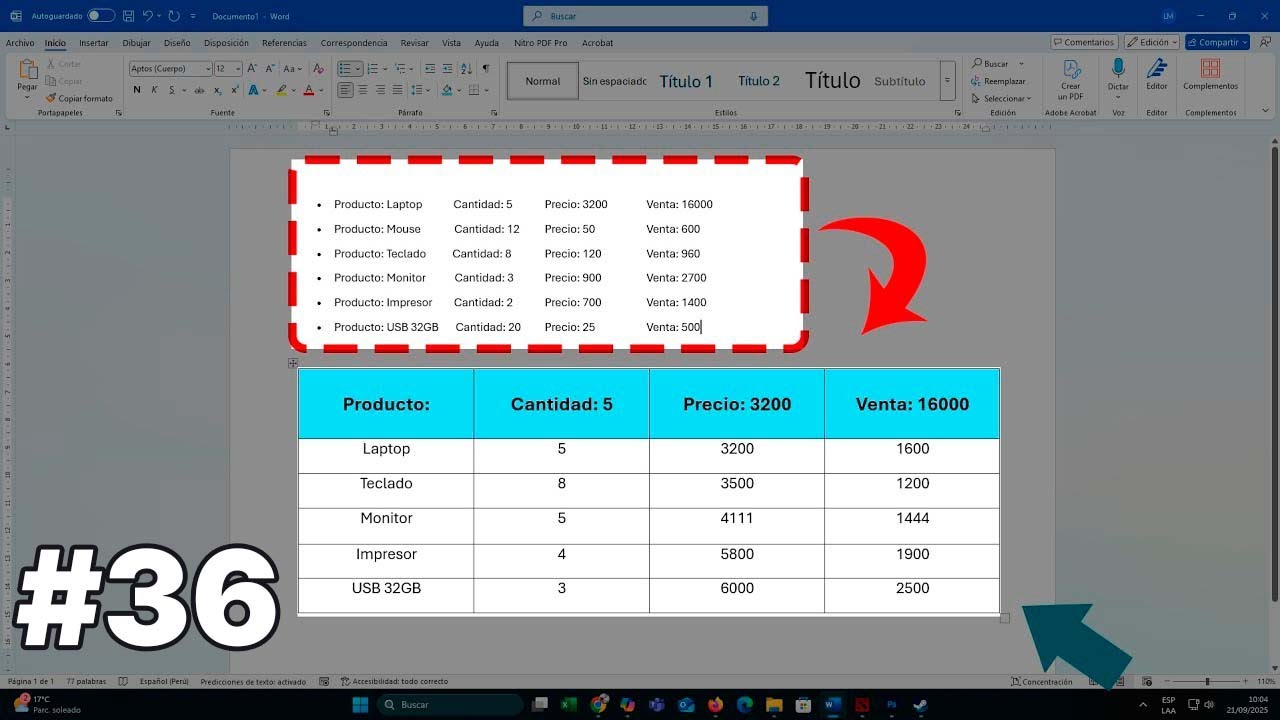
Task: Click the Comentarios button
Action: click(1084, 42)
